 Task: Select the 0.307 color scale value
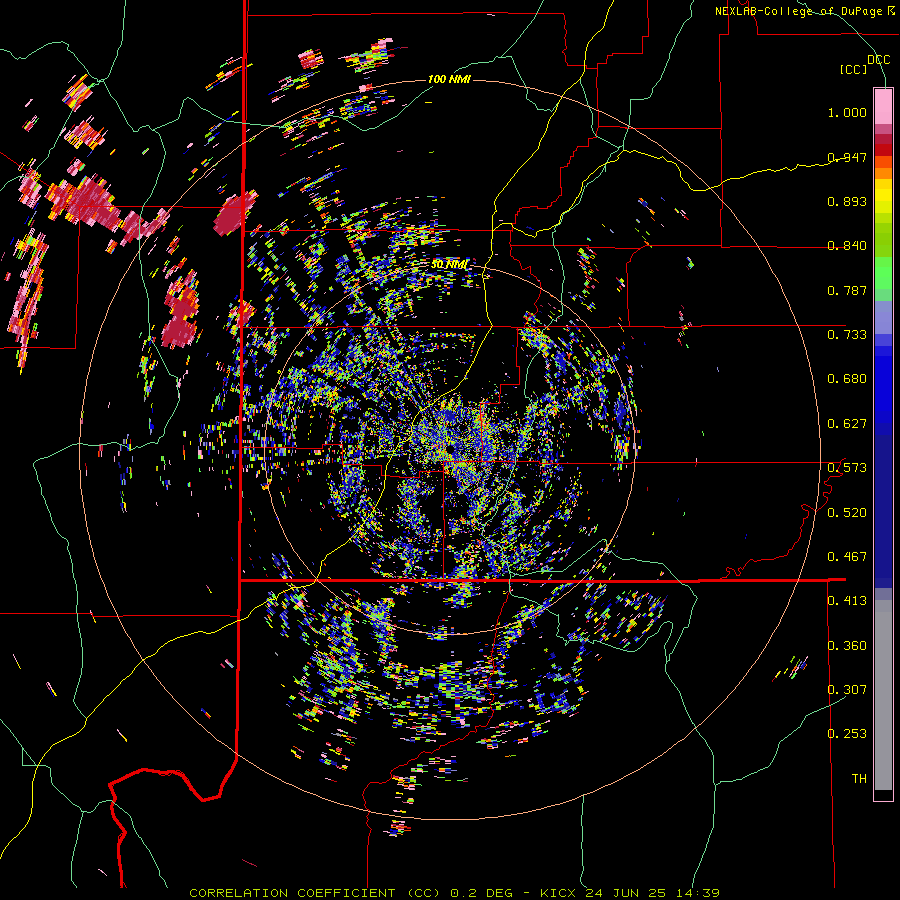click(x=847, y=690)
